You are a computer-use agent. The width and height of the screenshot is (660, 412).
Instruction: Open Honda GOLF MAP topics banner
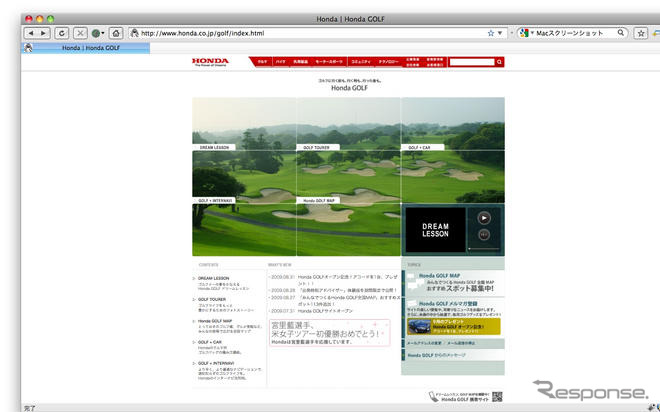pos(453,283)
